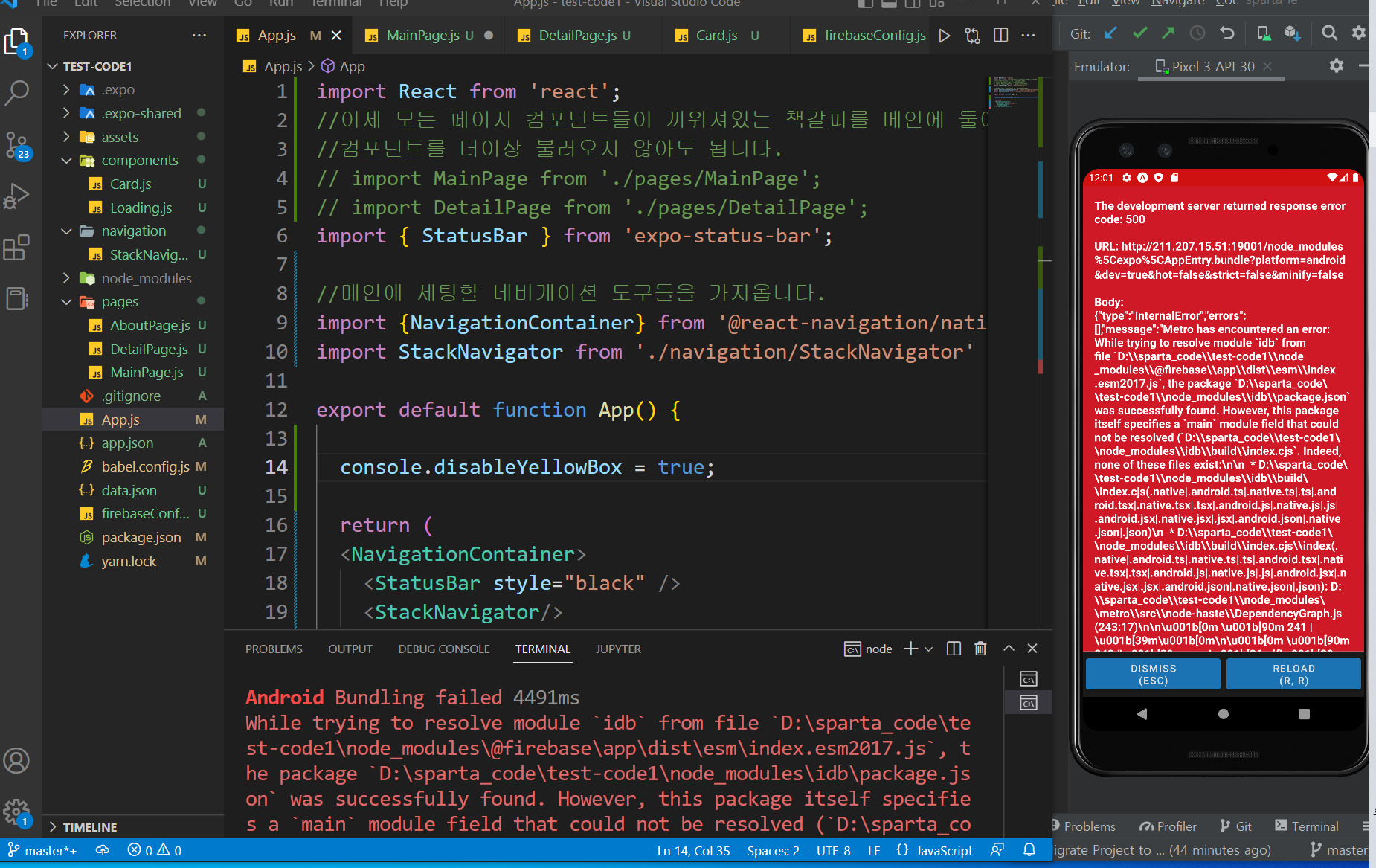
Task: Open the Profiler tool window in Android Studio
Action: tap(1168, 826)
